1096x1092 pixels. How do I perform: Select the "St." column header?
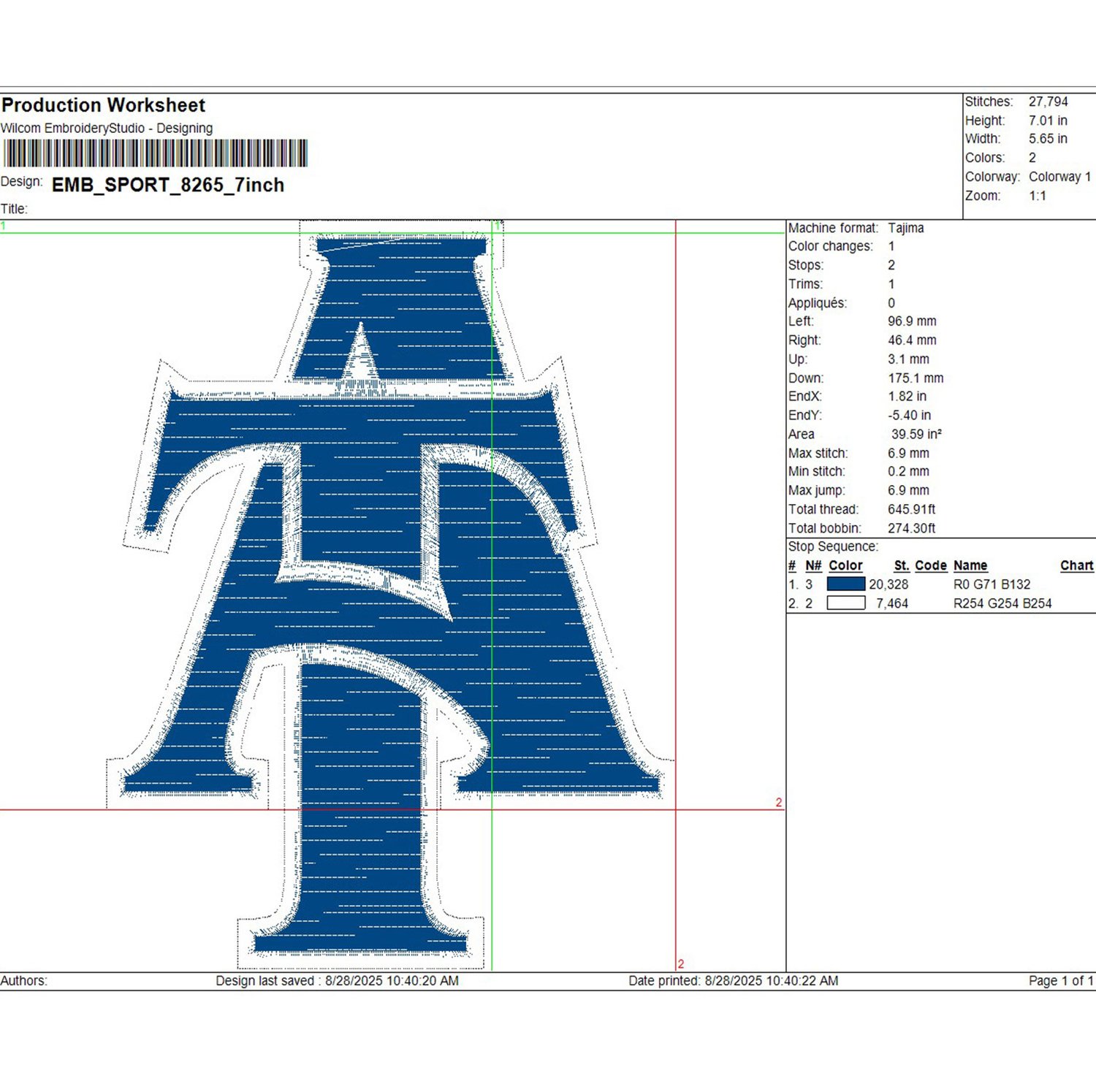coord(902,566)
